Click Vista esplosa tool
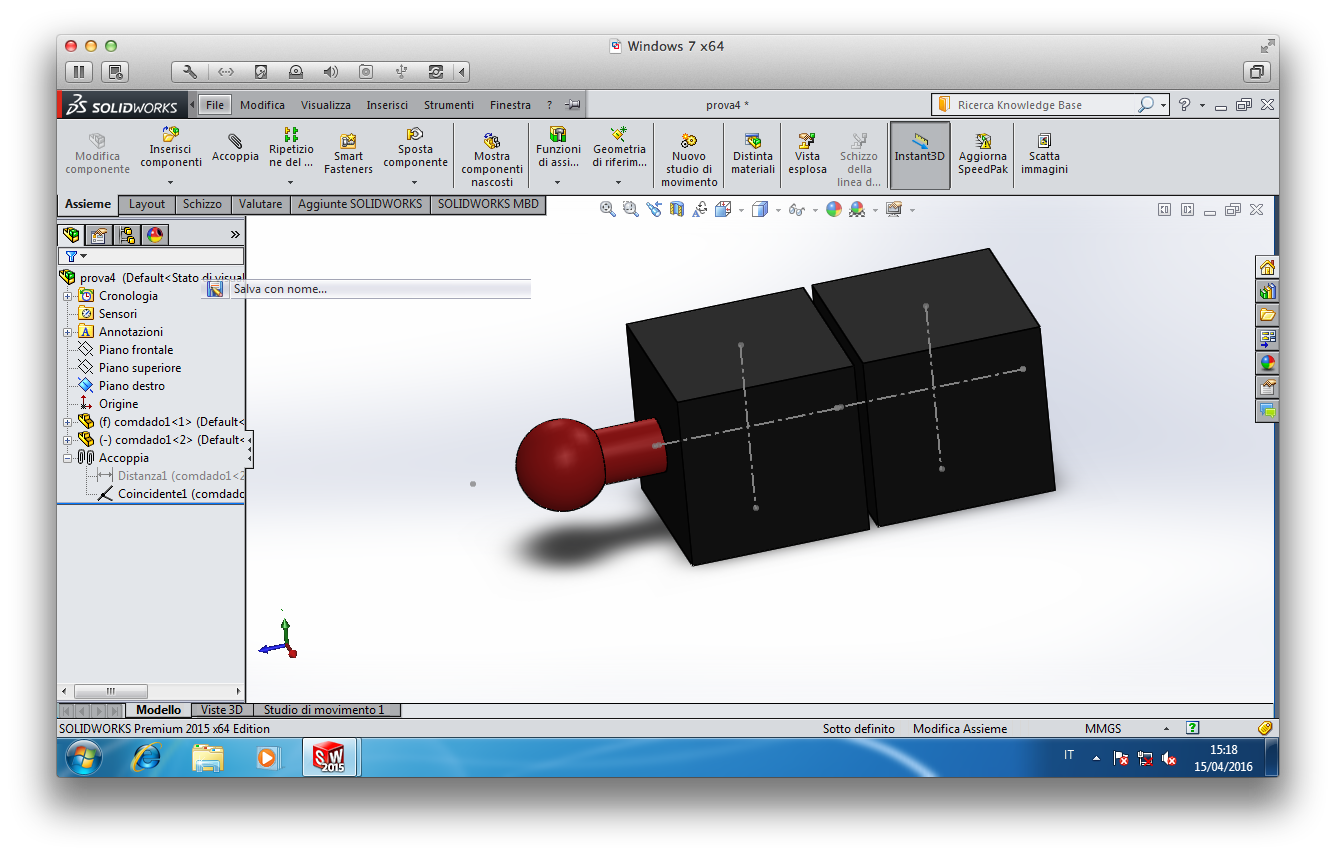This screenshot has width=1336, height=856. [x=807, y=154]
